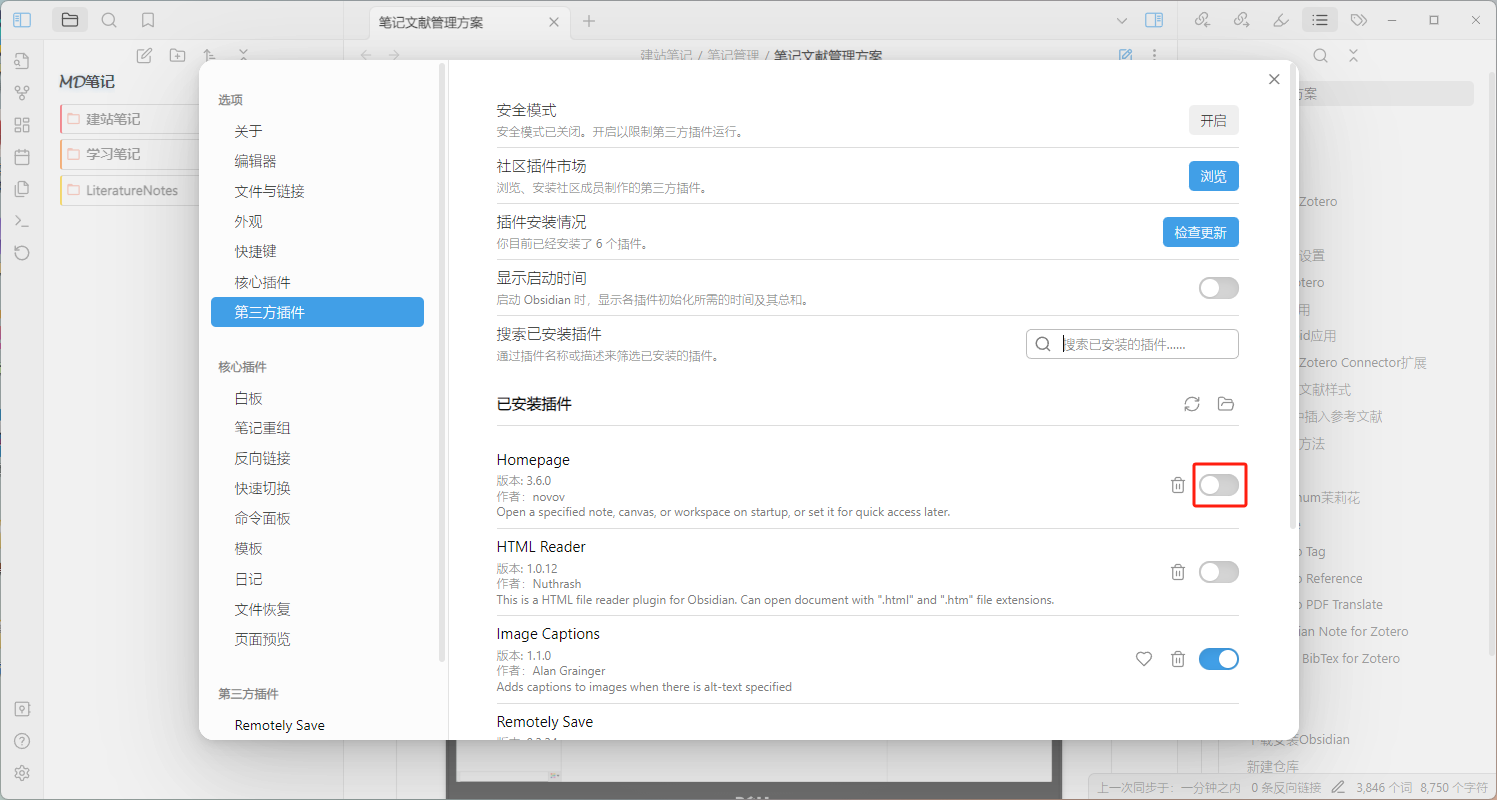Close the settings dialog
1497x800 pixels.
1274,80
